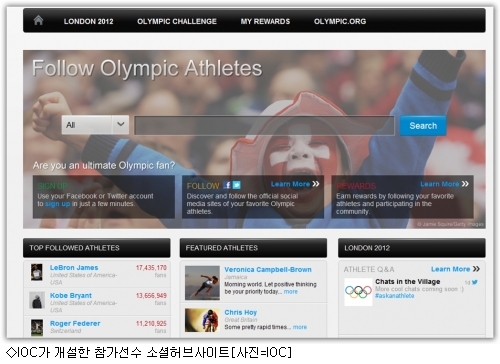Open Roger Federer athlete profile link

[x=75, y=323]
